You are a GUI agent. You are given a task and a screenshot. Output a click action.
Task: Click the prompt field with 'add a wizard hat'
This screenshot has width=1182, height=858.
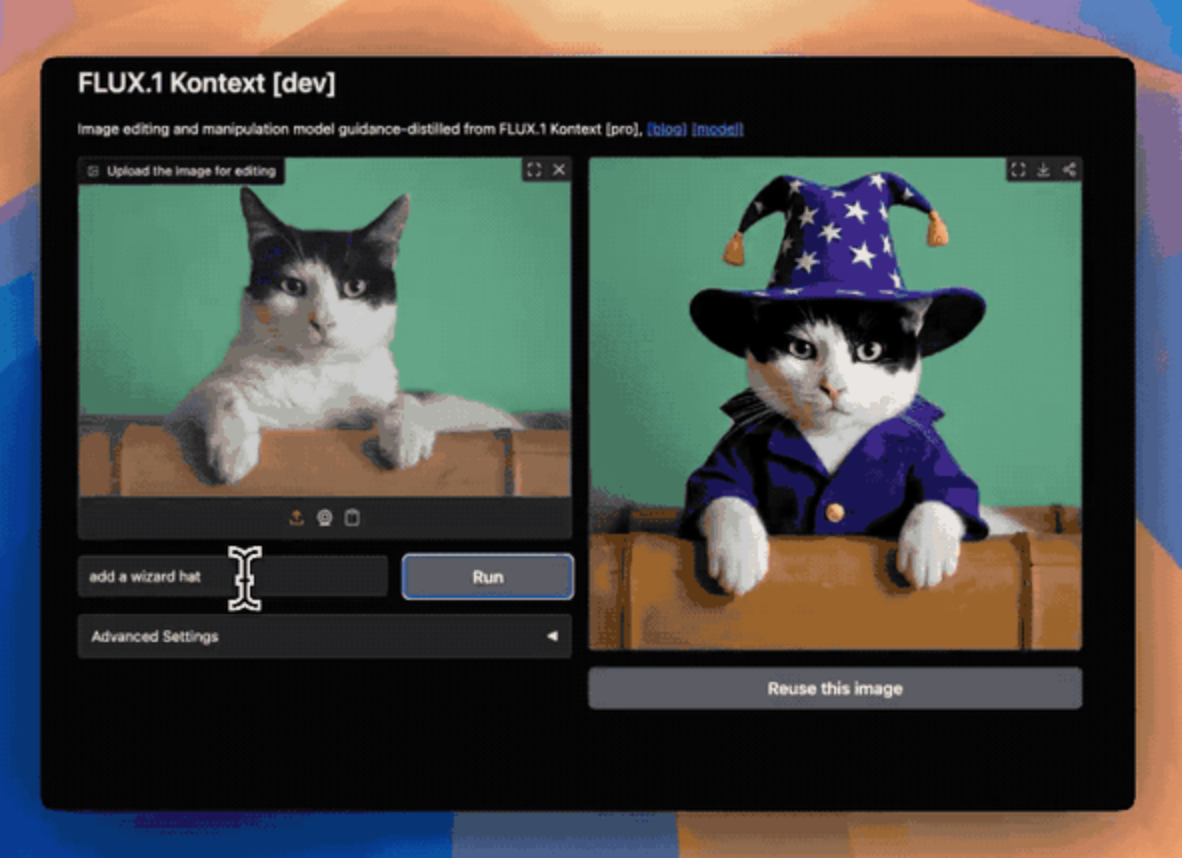[x=233, y=577]
